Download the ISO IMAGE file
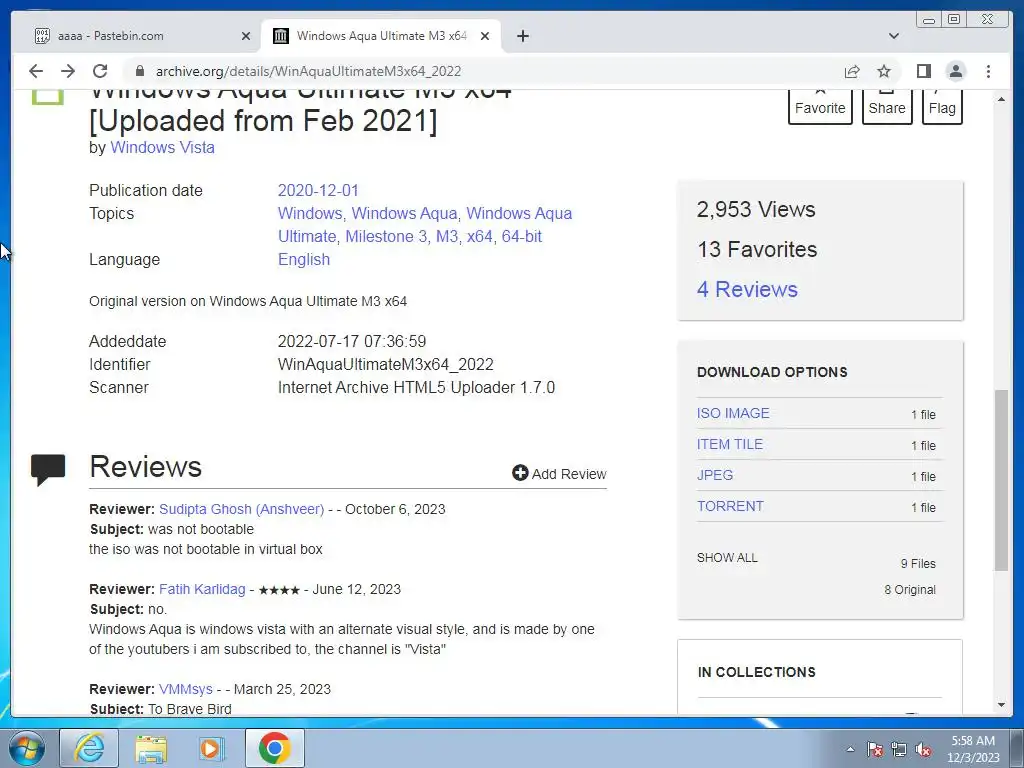 coord(733,413)
